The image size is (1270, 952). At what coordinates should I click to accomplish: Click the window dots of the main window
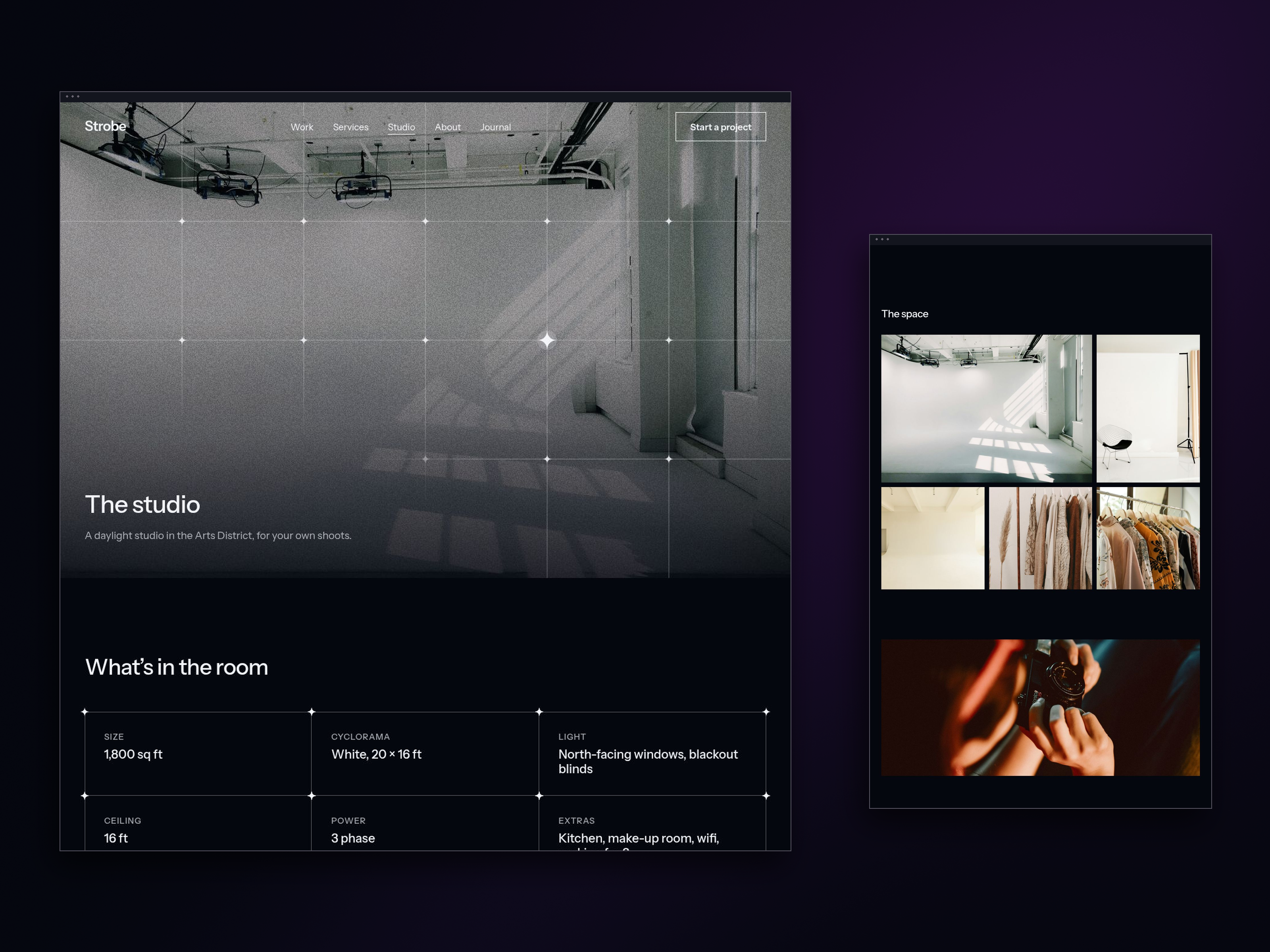coord(72,96)
